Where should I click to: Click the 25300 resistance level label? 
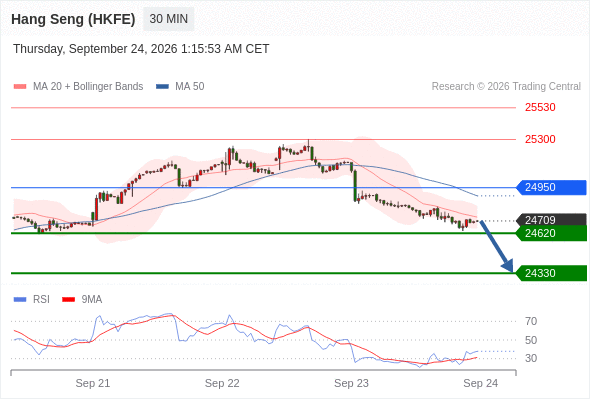(540, 139)
